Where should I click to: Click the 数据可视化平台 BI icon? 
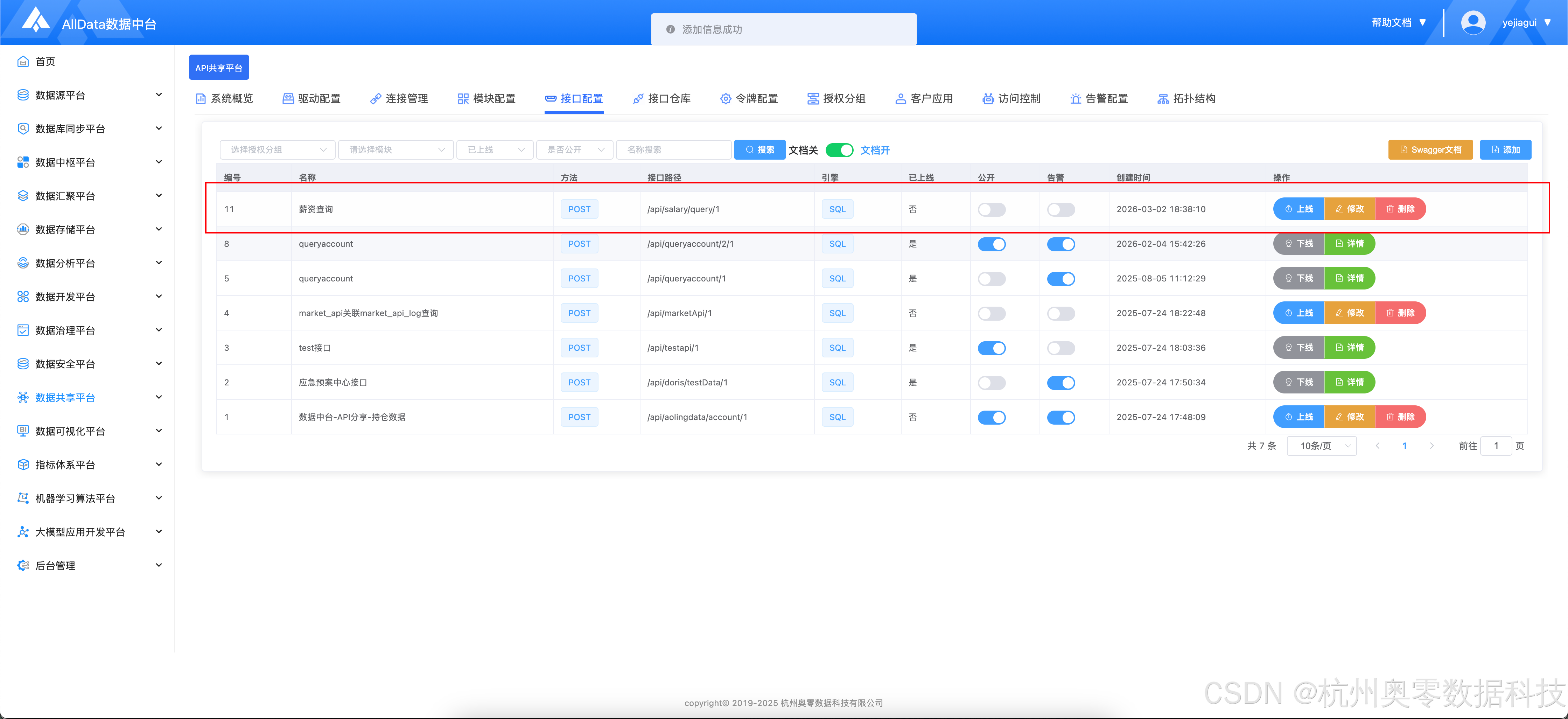pos(23,431)
